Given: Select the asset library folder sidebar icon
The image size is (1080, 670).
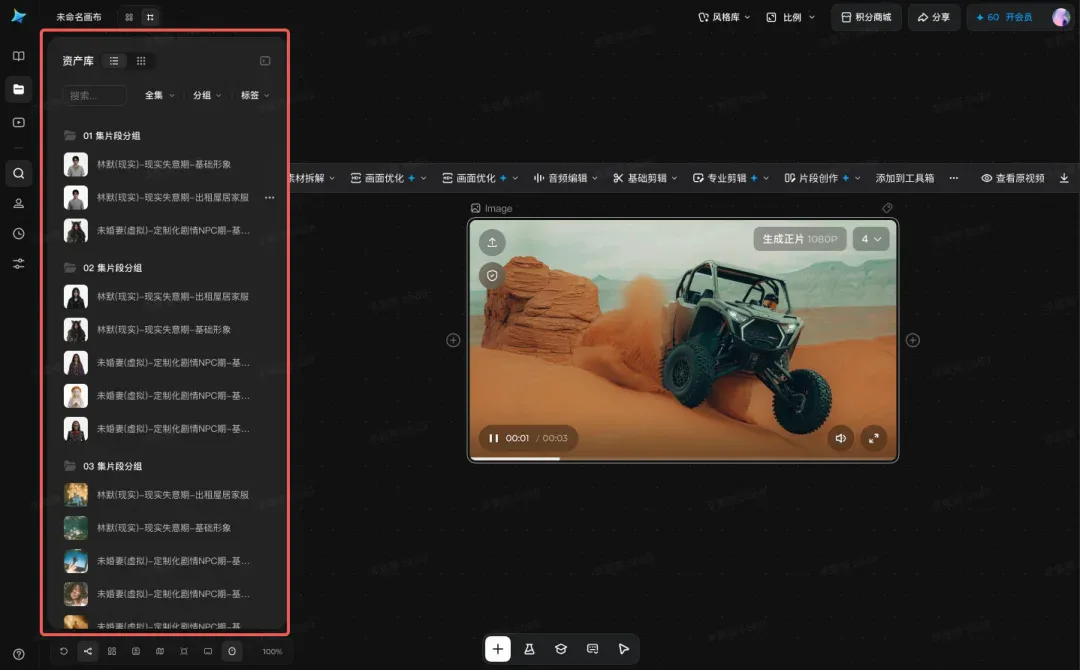Looking at the screenshot, I should click(19, 90).
